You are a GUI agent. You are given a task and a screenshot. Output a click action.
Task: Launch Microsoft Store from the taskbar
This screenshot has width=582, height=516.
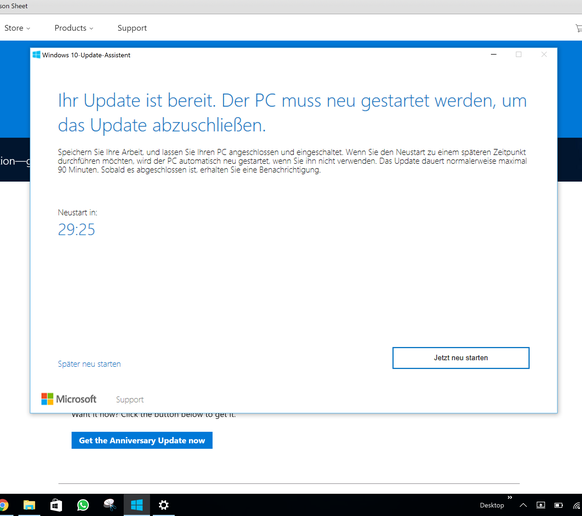56,505
